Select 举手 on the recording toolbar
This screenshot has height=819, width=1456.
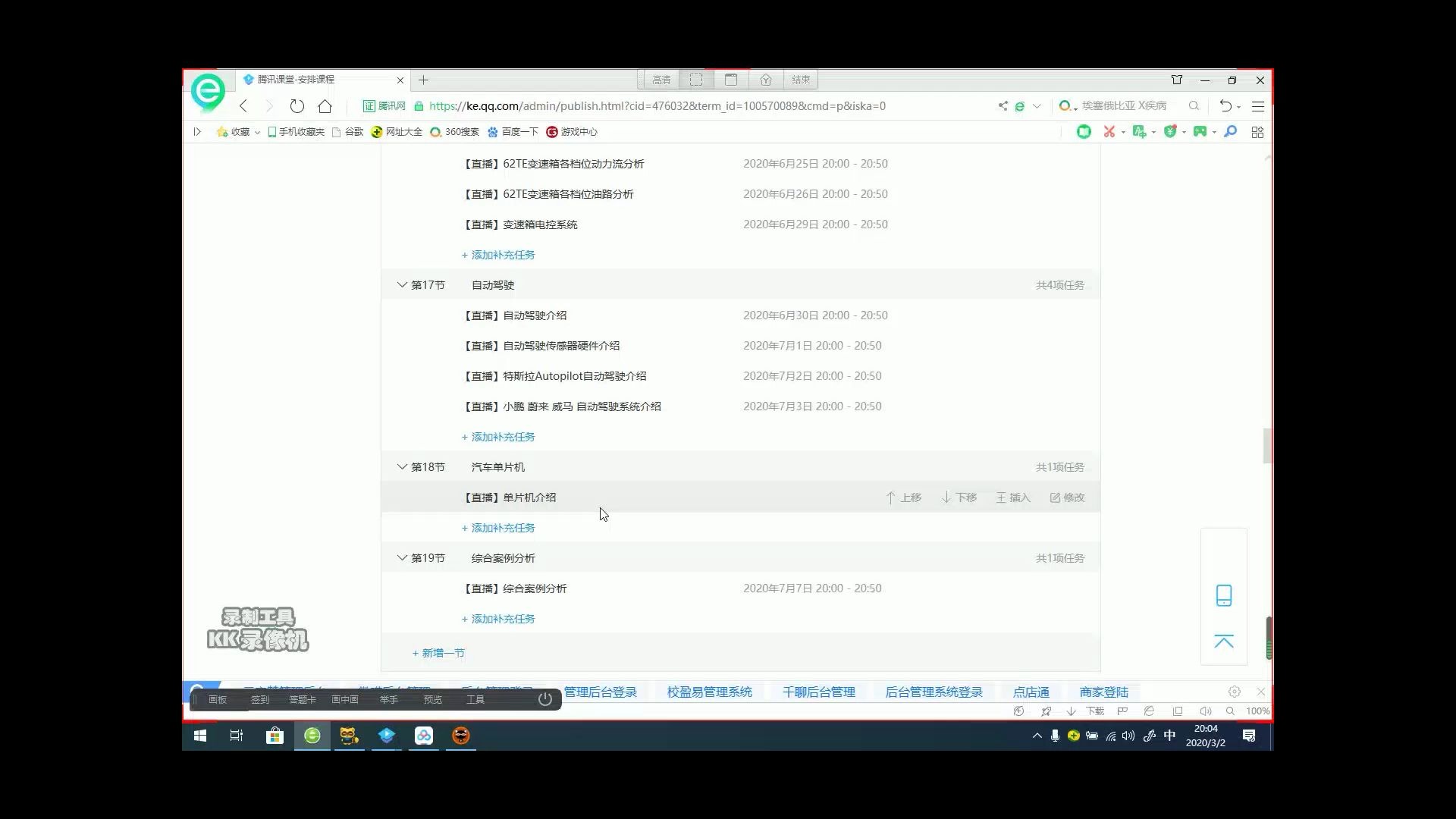coord(389,699)
